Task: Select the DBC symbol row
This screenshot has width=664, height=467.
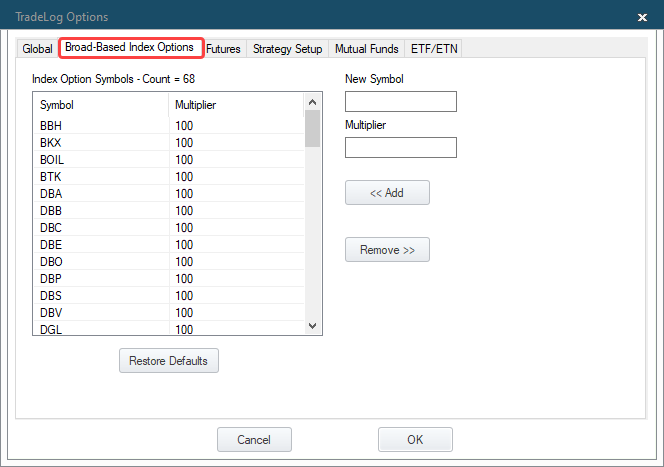Action: [x=169, y=228]
